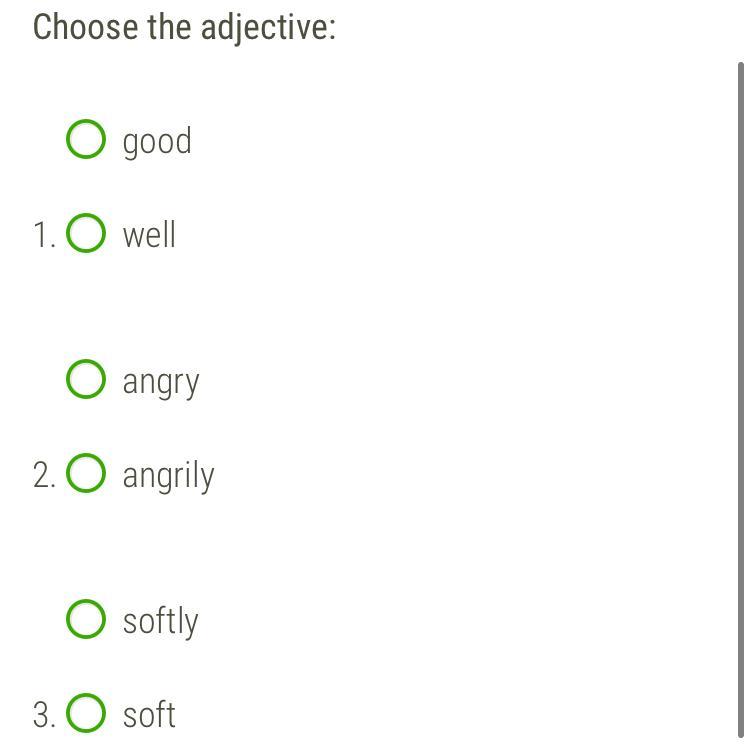
Task: Click the 'angrily' option text
Action: pyautogui.click(x=168, y=475)
